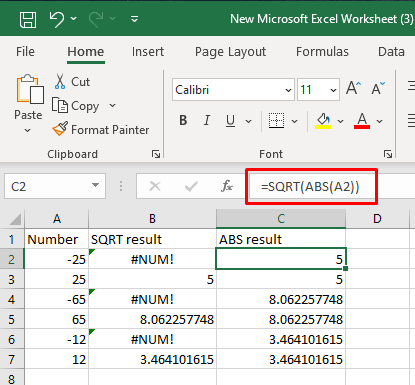
Task: Toggle Bold formatting
Action: (x=183, y=120)
